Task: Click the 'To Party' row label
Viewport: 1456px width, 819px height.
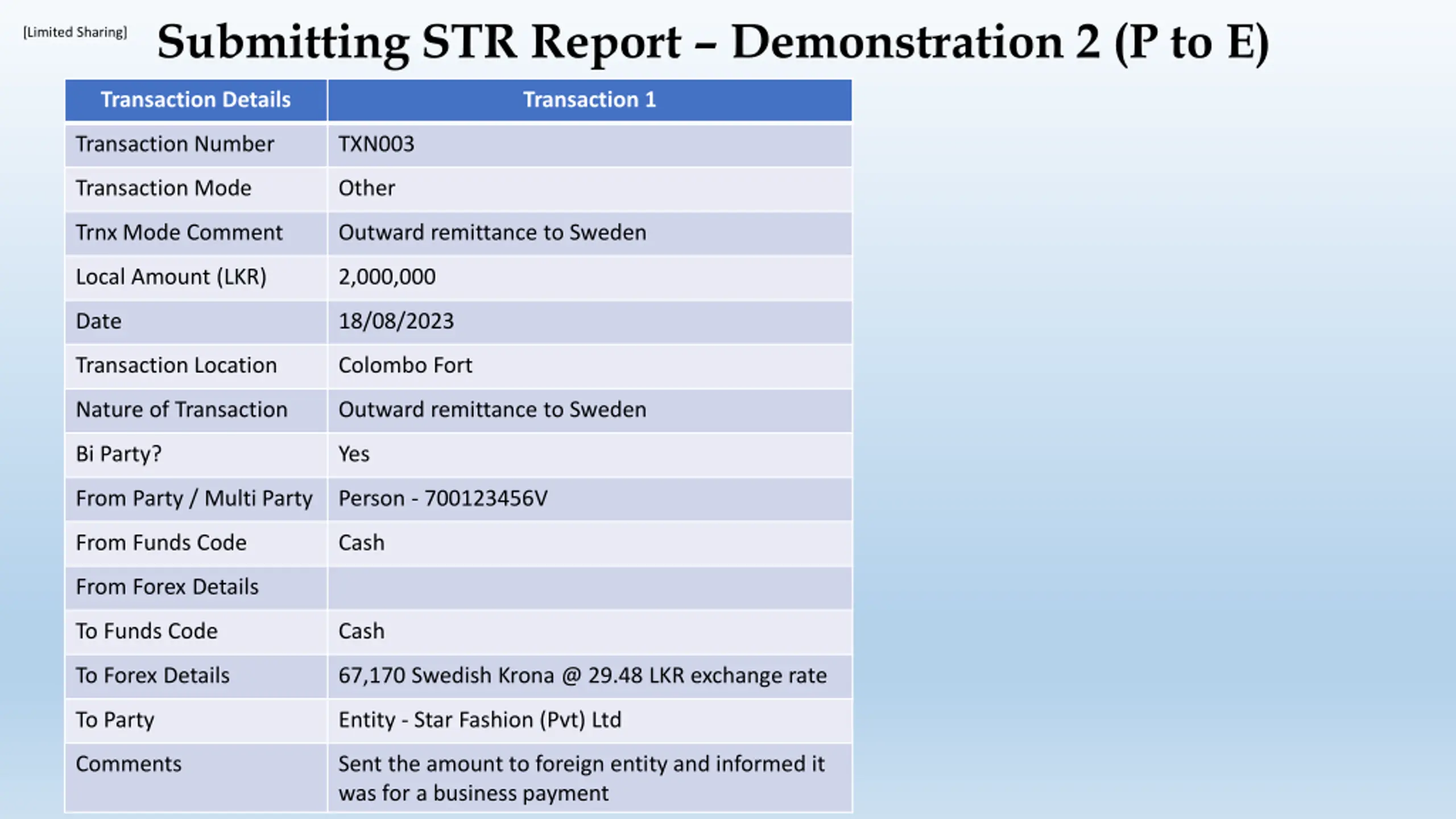Action: 115,721
